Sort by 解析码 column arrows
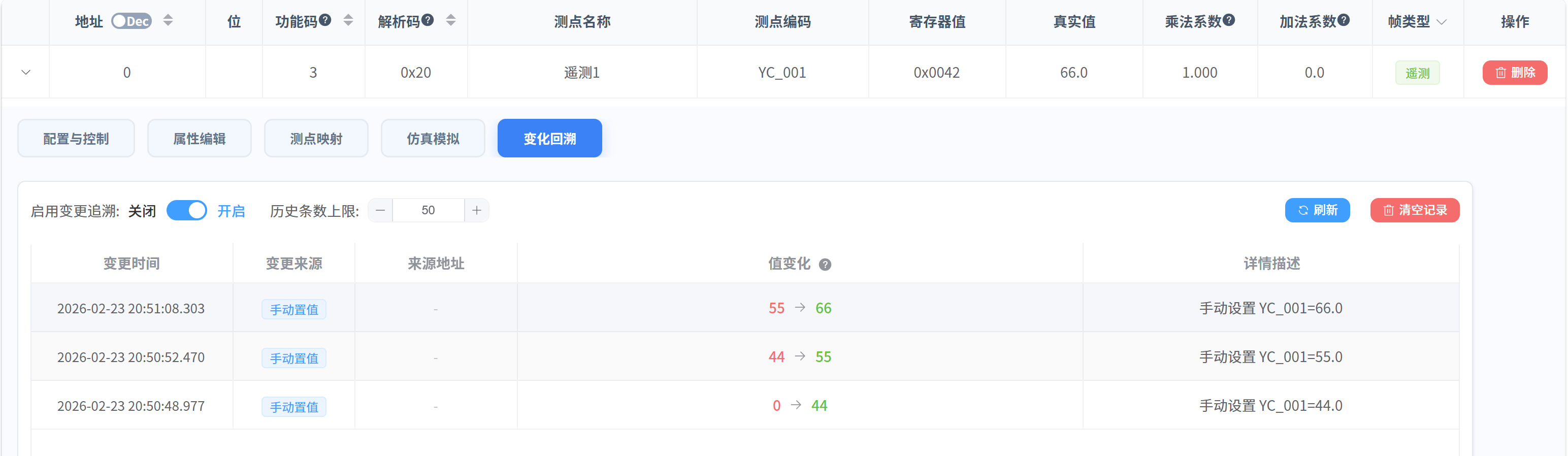The width and height of the screenshot is (1568, 456). tap(450, 21)
